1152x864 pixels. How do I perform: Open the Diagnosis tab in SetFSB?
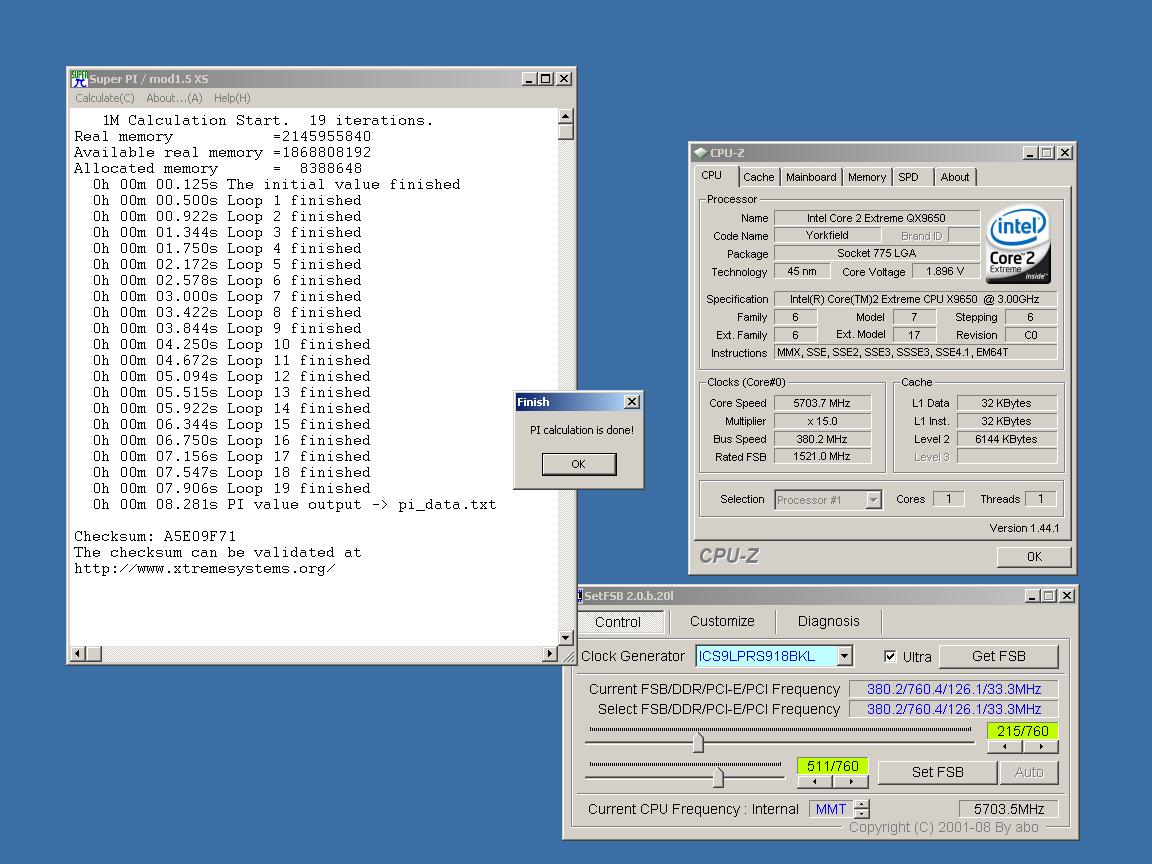(x=828, y=621)
